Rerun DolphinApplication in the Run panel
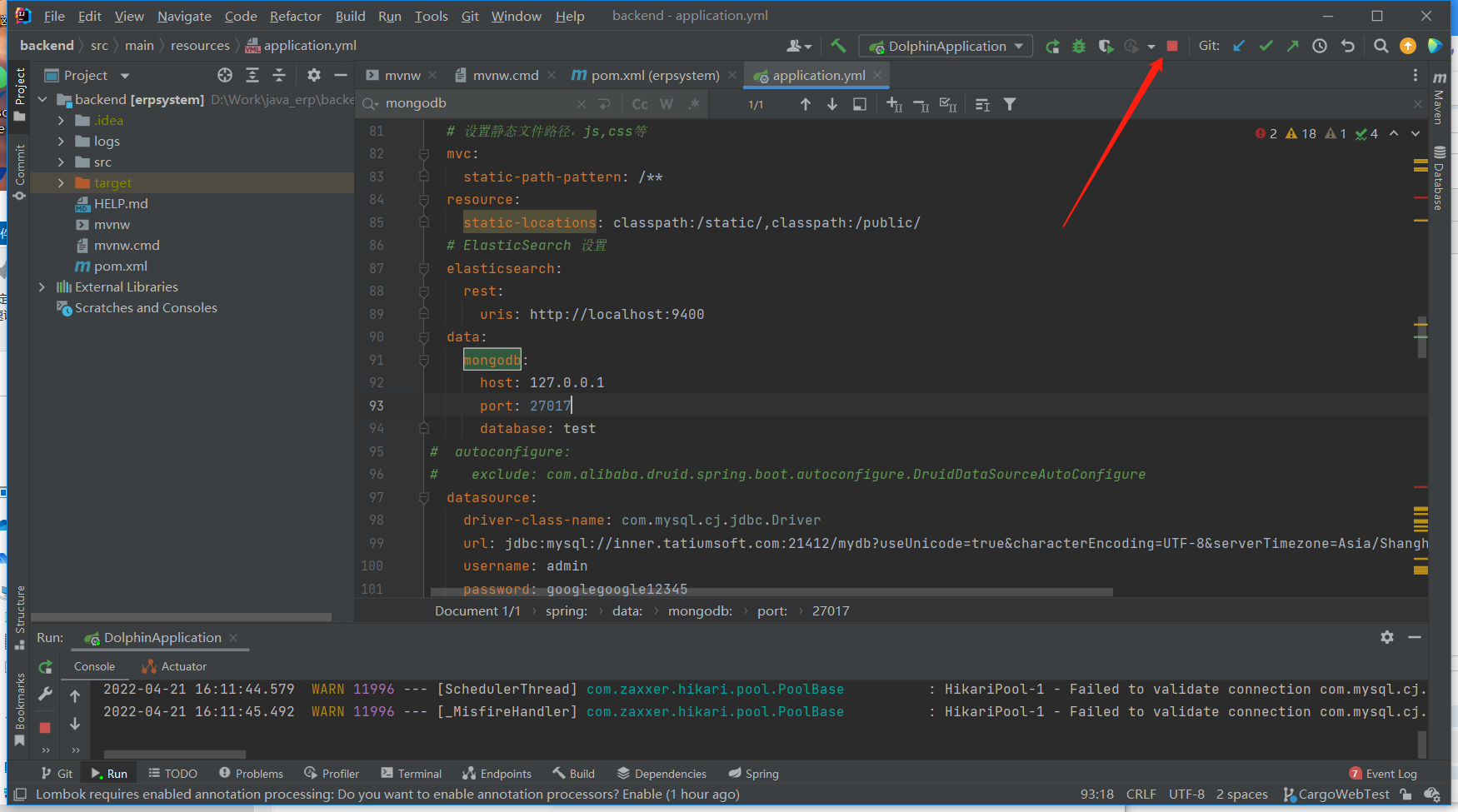 (x=46, y=666)
